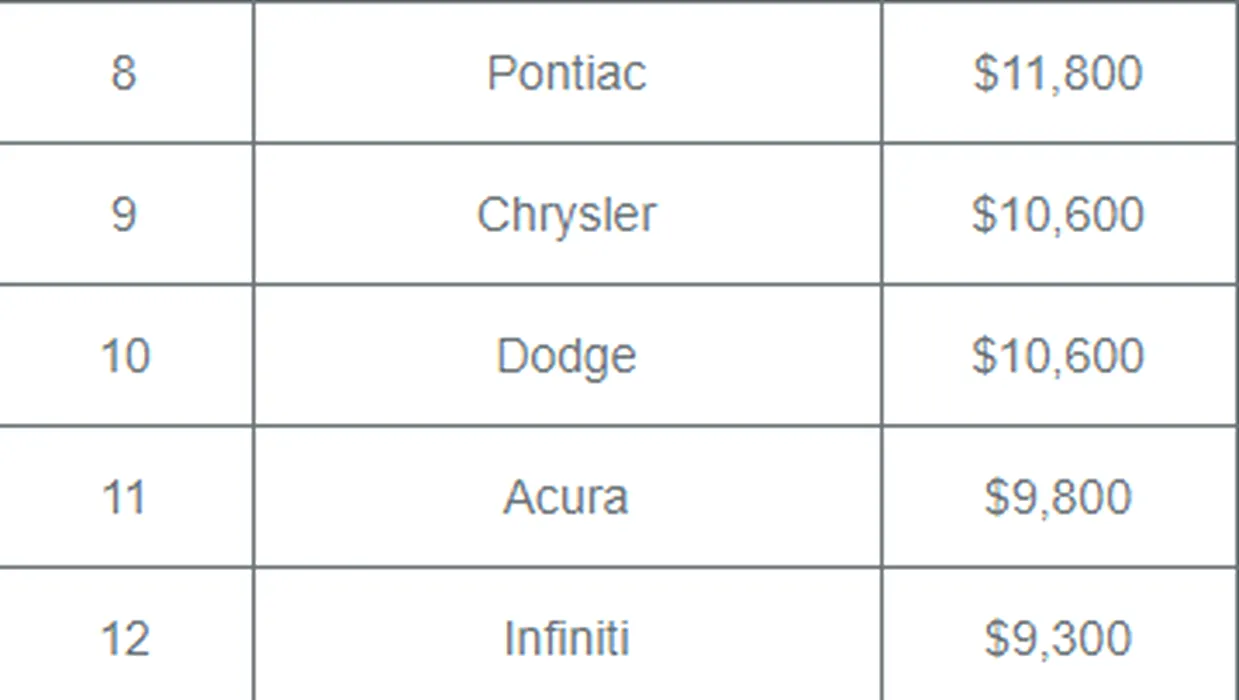Select Chrysler's $10,600 price cell
Viewport: 1239px width, 700px height.
point(1059,214)
